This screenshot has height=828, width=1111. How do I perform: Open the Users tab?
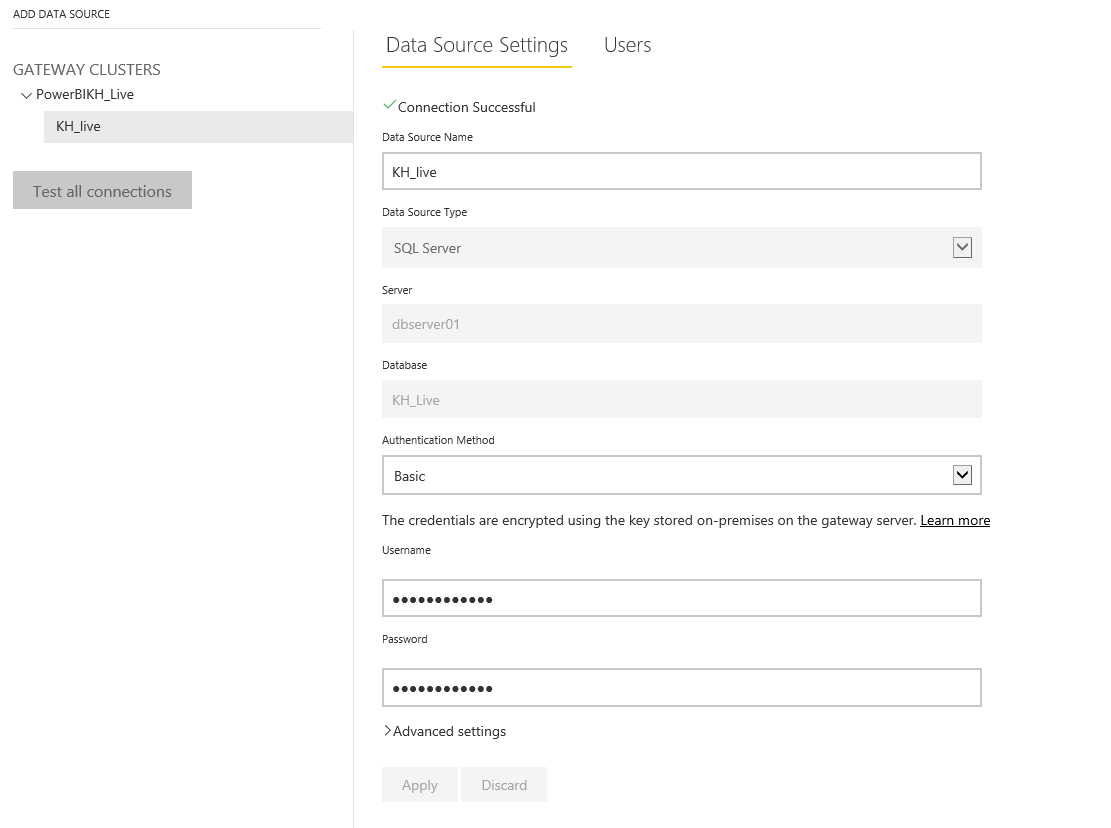(627, 45)
